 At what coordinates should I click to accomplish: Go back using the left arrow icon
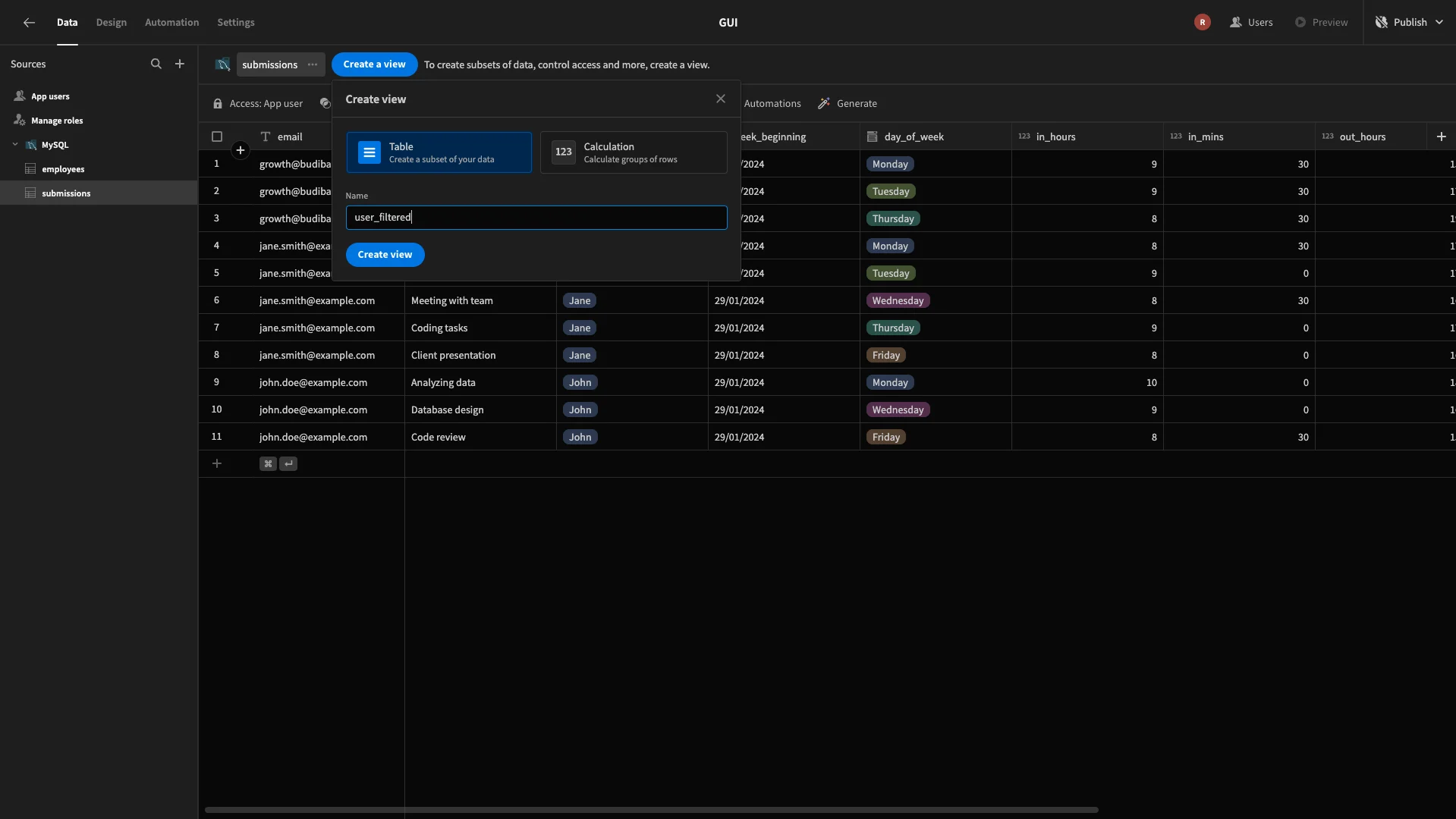29,23
